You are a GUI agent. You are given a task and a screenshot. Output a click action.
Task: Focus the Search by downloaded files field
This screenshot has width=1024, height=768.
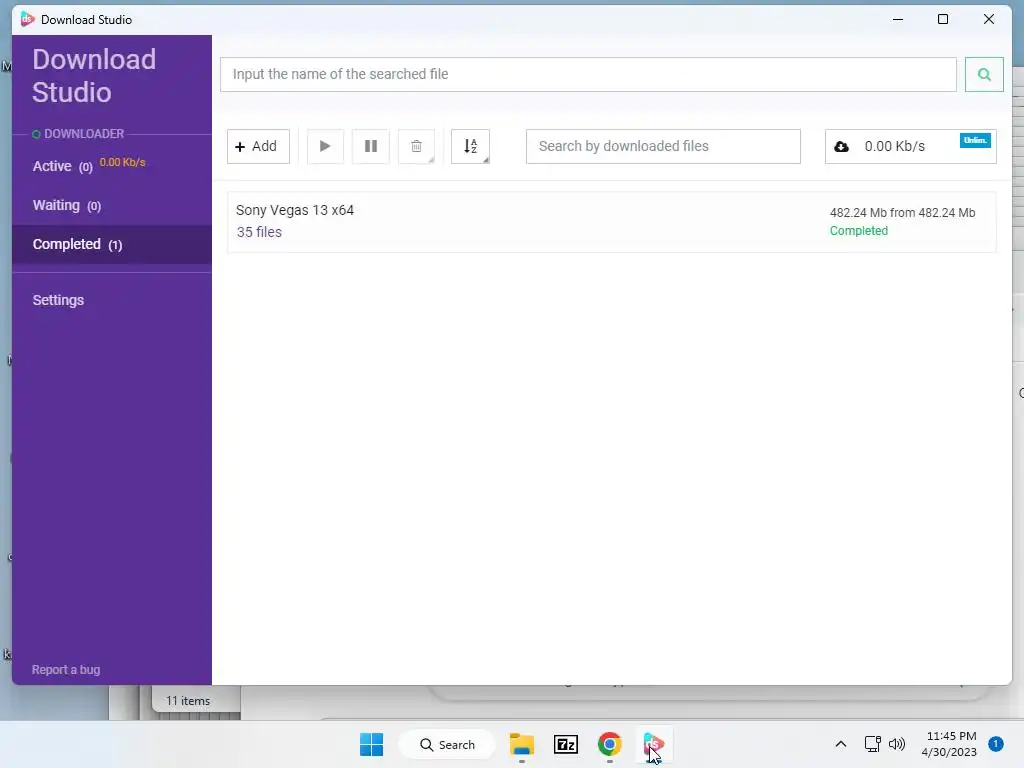663,146
